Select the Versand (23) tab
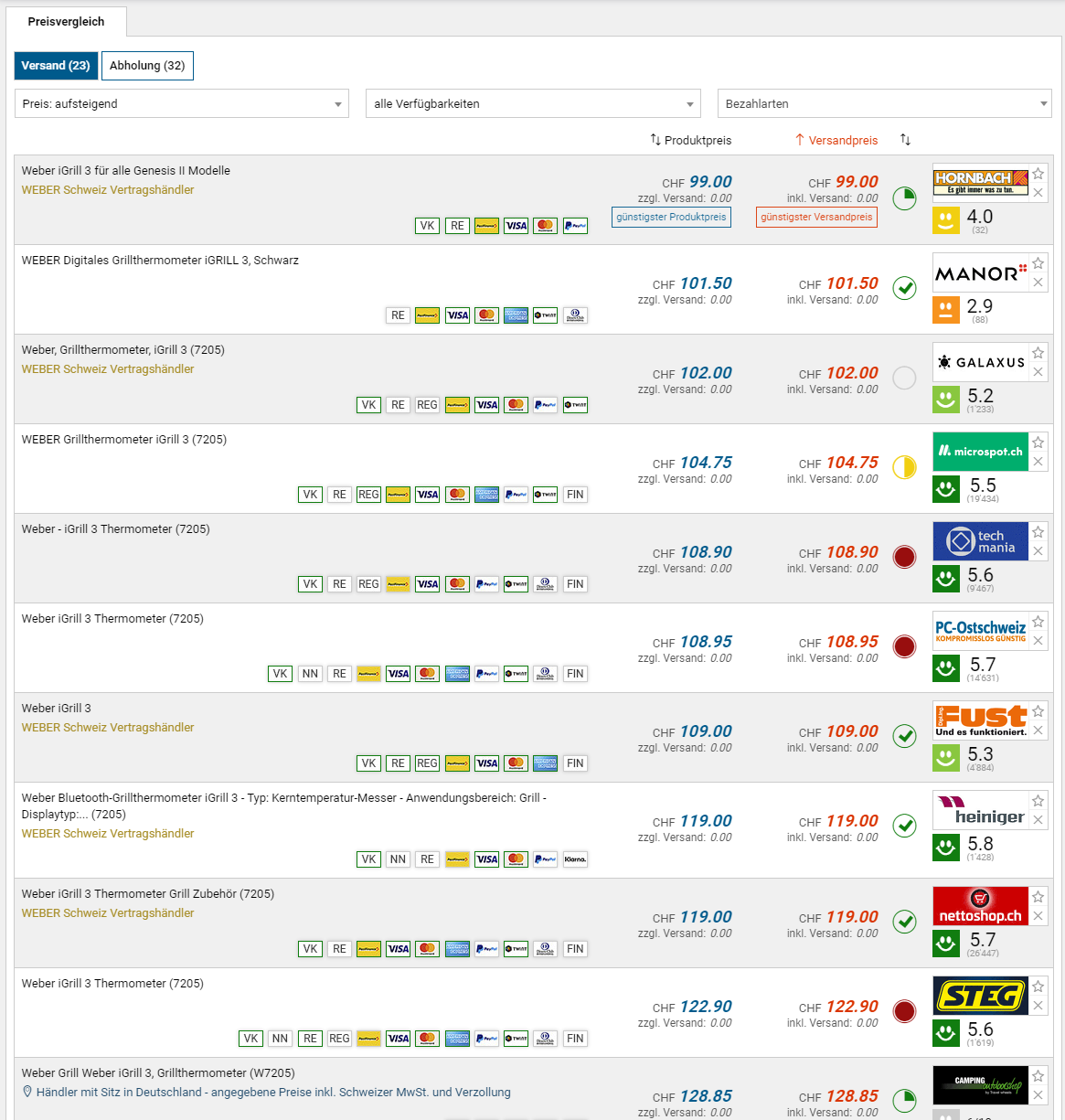Image resolution: width=1065 pixels, height=1120 pixels. (x=56, y=66)
